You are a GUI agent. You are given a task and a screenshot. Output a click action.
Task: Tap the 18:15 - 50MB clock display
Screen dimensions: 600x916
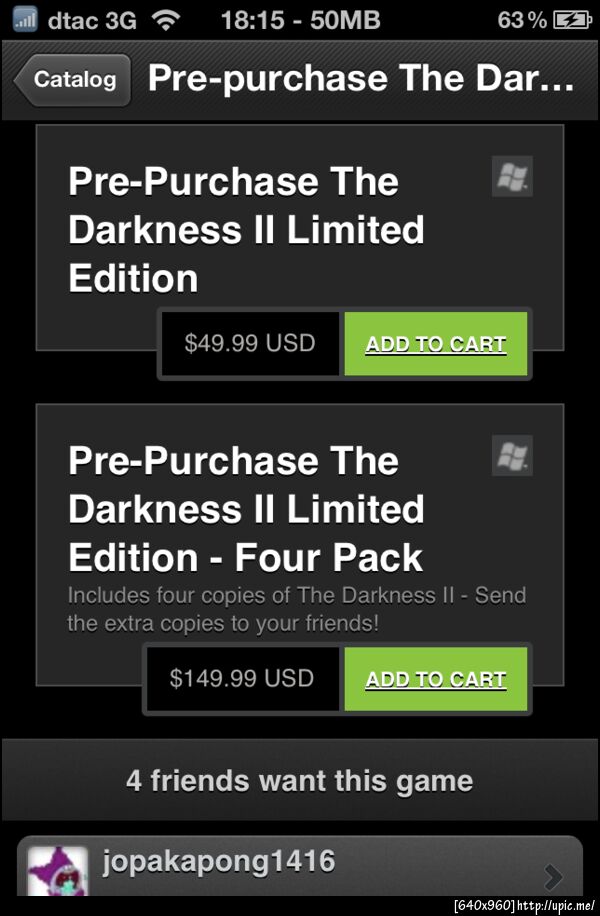(300, 18)
